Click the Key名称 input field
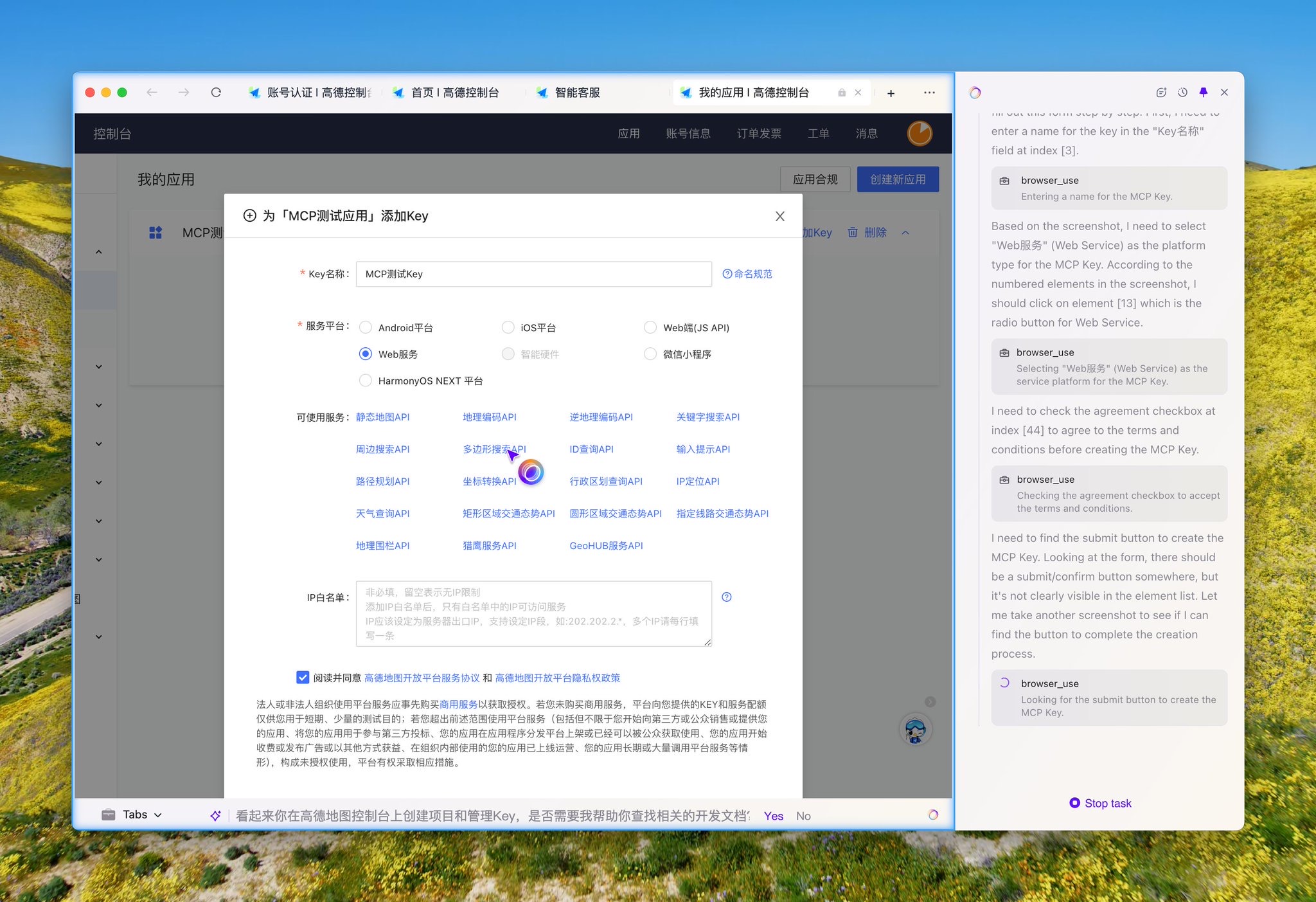1316x902 pixels. [x=533, y=274]
